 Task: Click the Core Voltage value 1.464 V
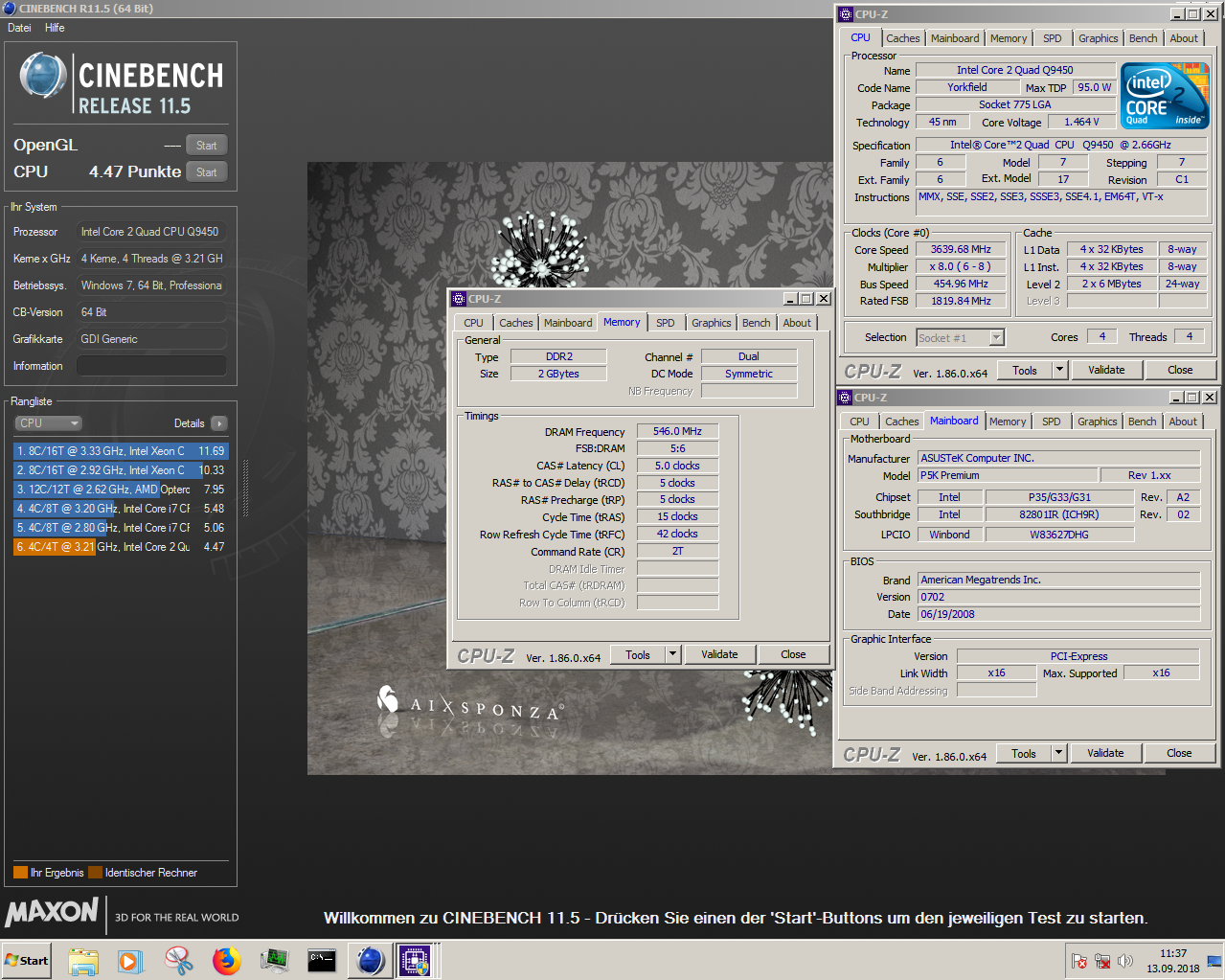[x=1081, y=122]
